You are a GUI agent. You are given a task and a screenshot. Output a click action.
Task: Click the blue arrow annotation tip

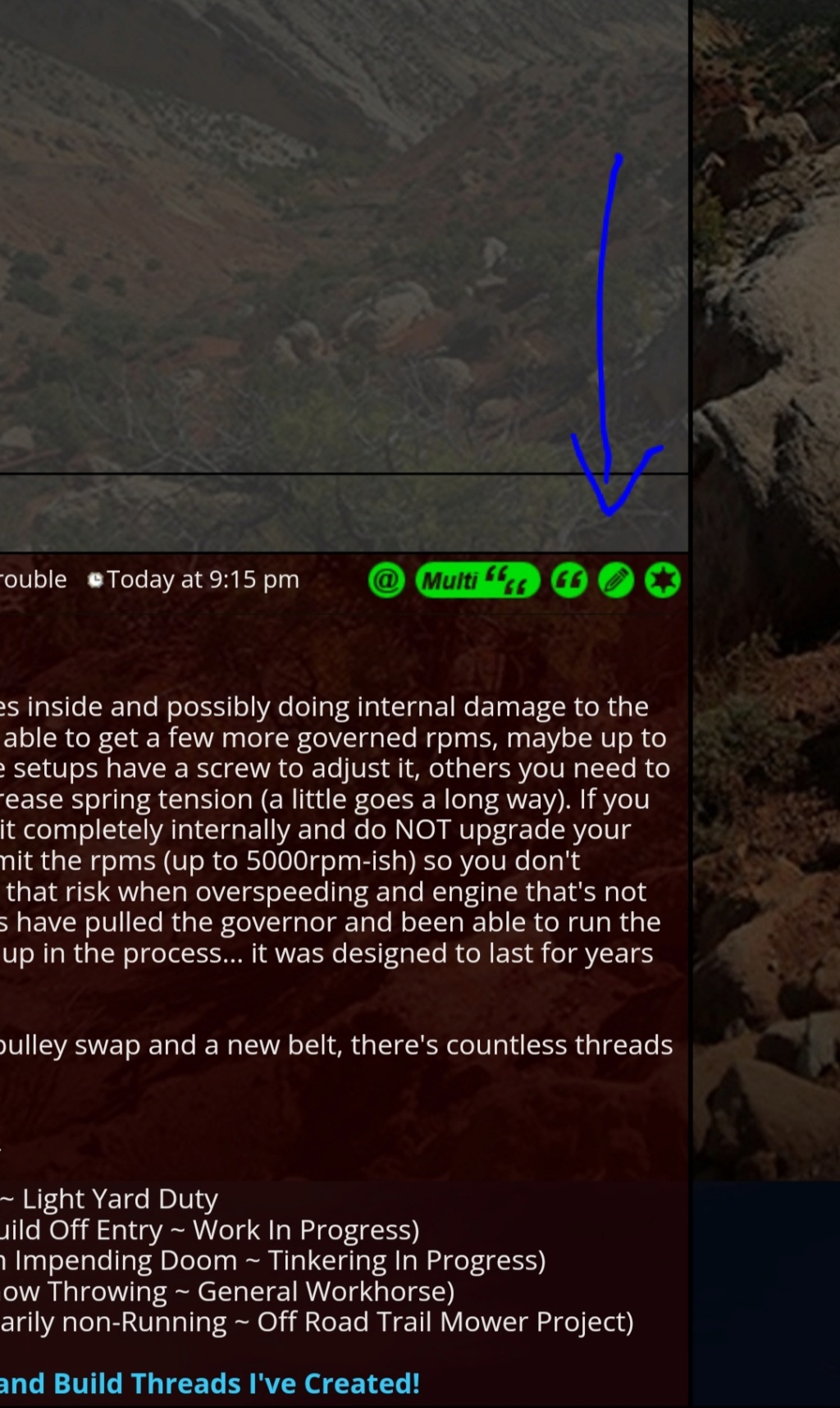pos(609,512)
